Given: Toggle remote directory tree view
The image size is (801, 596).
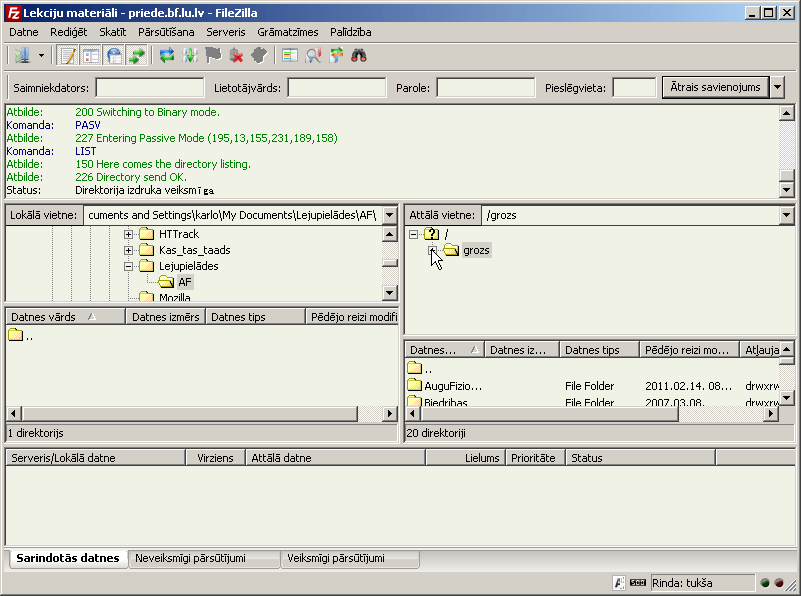Looking at the screenshot, I should tap(114, 55).
